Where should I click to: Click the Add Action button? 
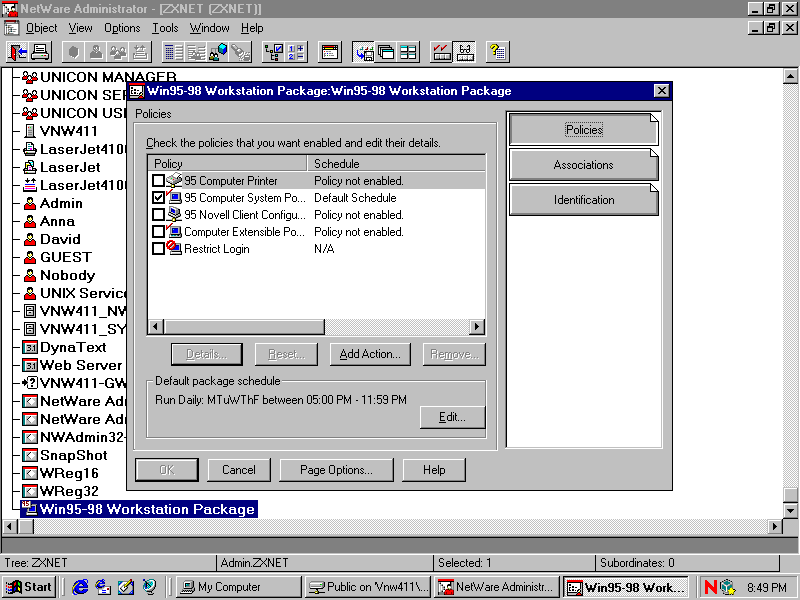(x=370, y=354)
